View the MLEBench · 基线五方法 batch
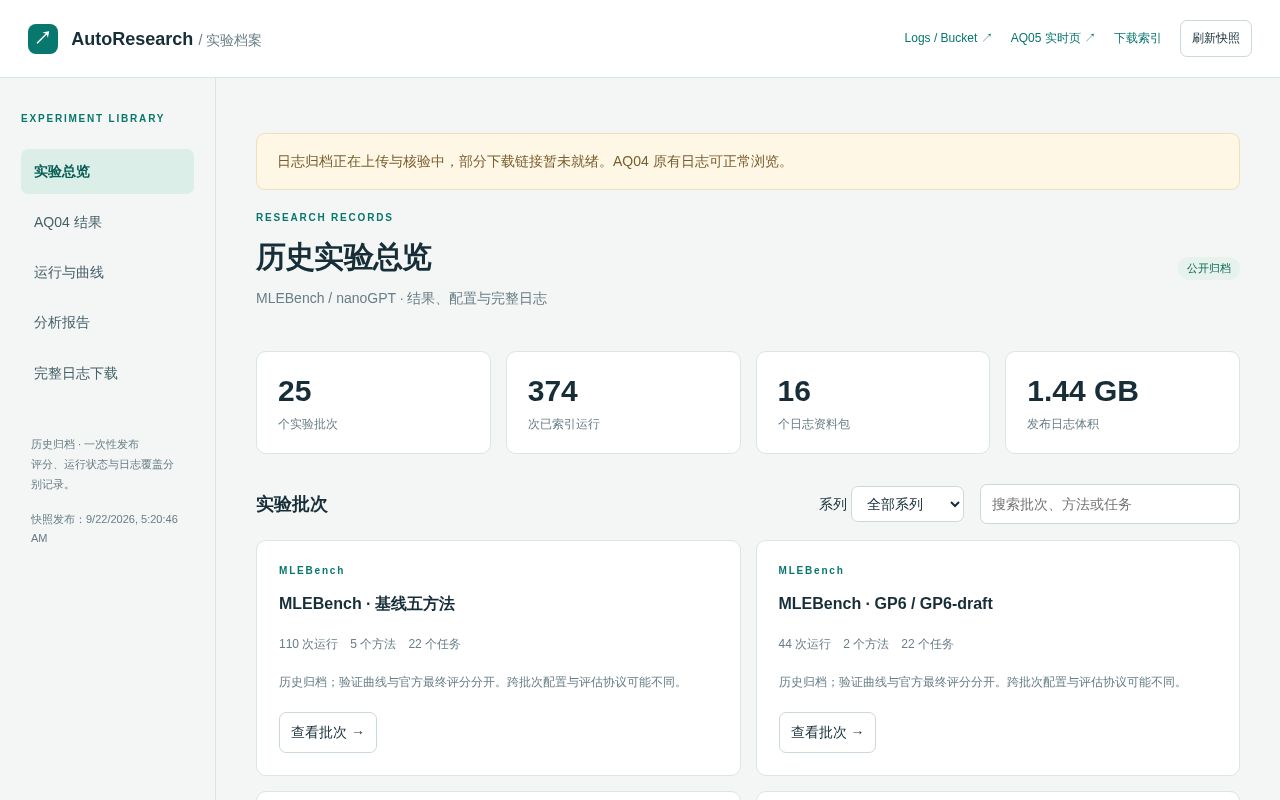 point(328,732)
